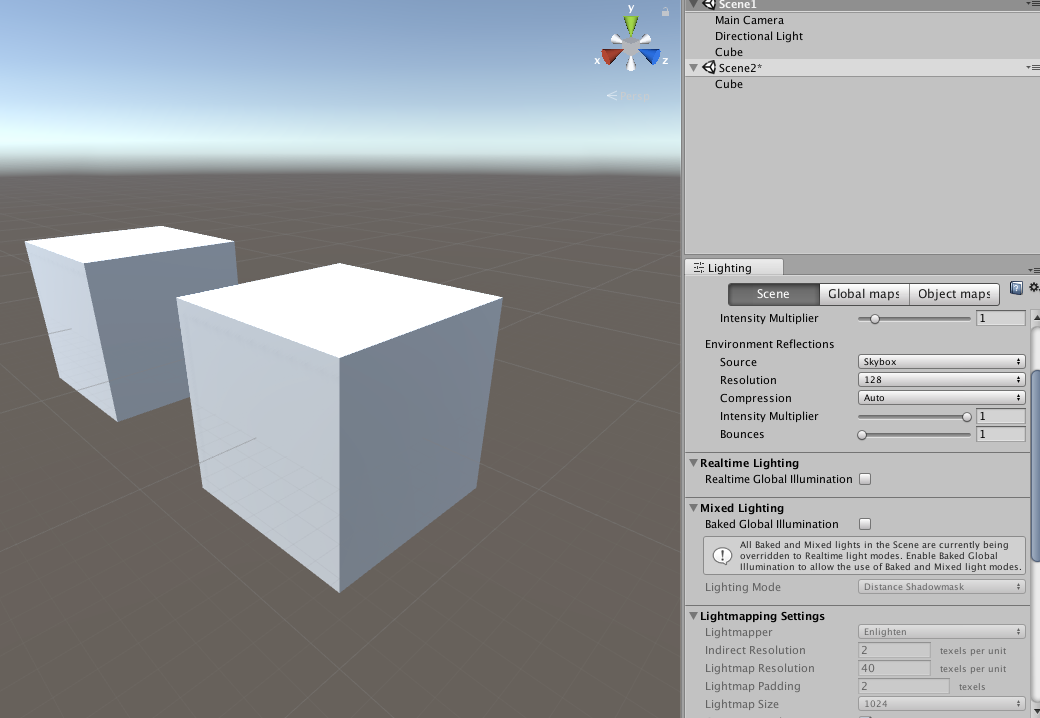This screenshot has width=1040, height=718.
Task: Adjust the Bounces slider
Action: click(x=914, y=435)
